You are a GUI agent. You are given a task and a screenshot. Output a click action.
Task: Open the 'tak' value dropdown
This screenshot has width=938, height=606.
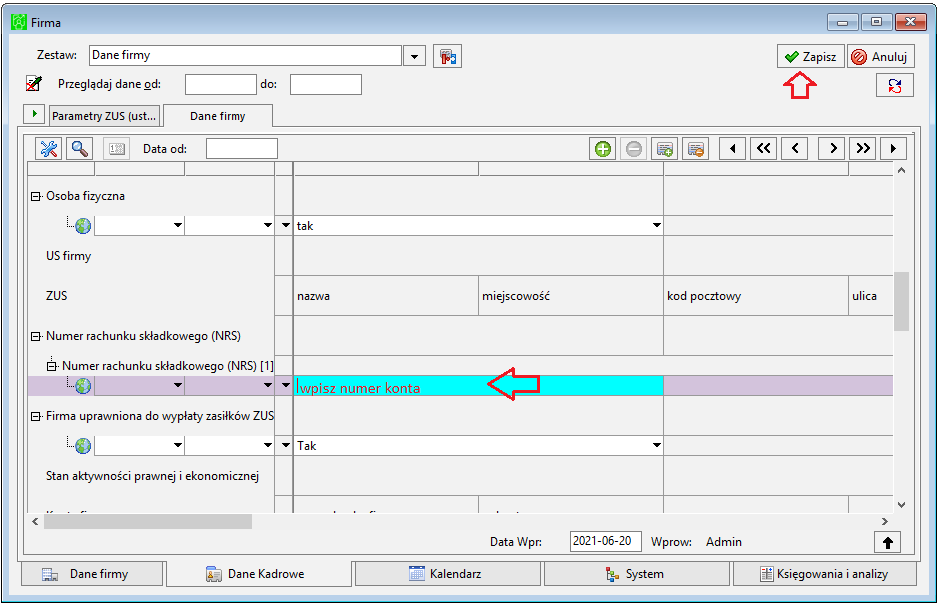pyautogui.click(x=656, y=226)
